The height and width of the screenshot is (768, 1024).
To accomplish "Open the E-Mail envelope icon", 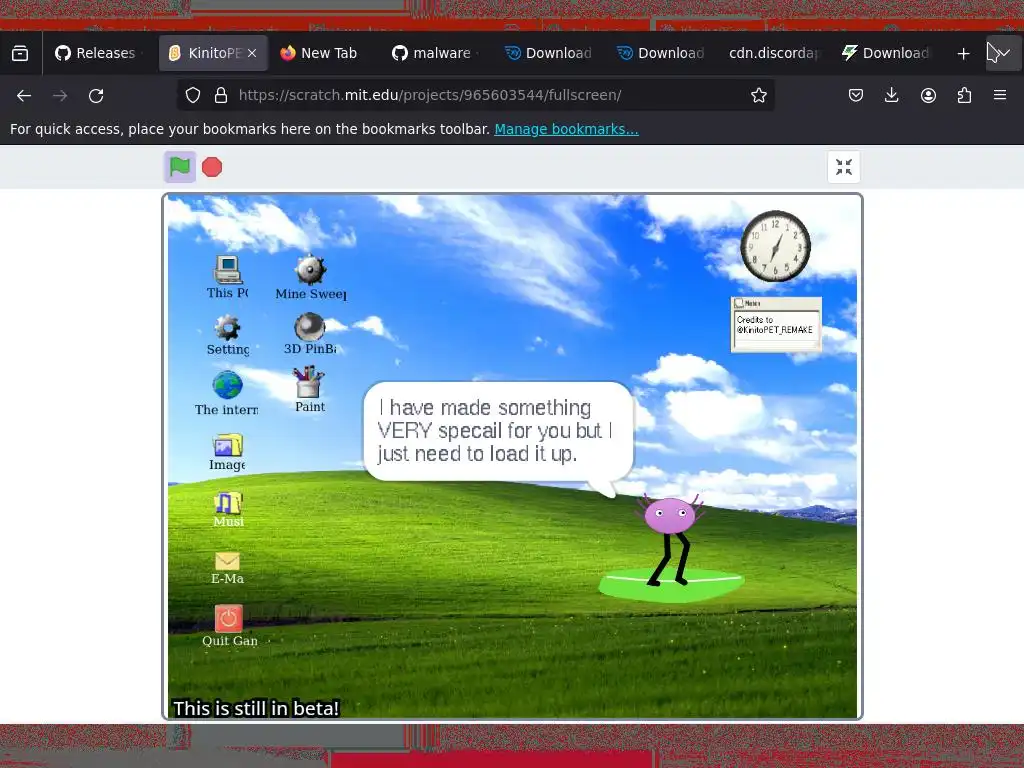I will click(227, 568).
